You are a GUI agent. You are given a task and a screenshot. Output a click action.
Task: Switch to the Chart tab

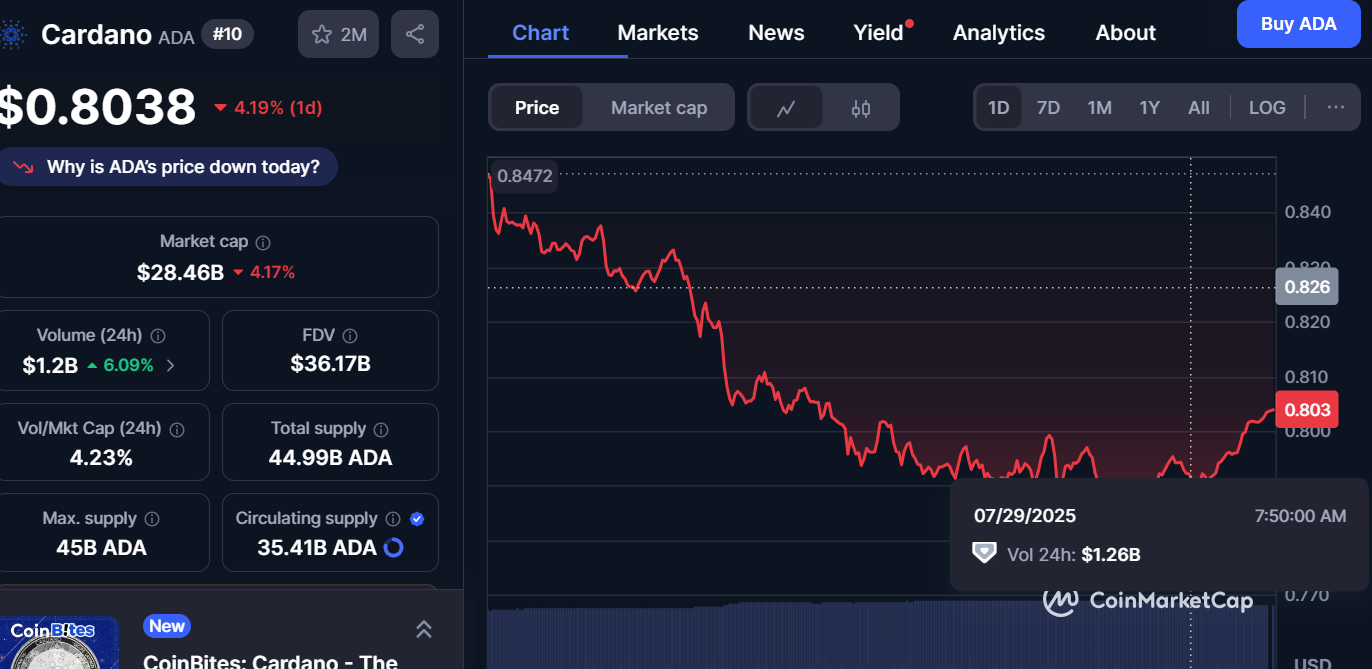541,33
